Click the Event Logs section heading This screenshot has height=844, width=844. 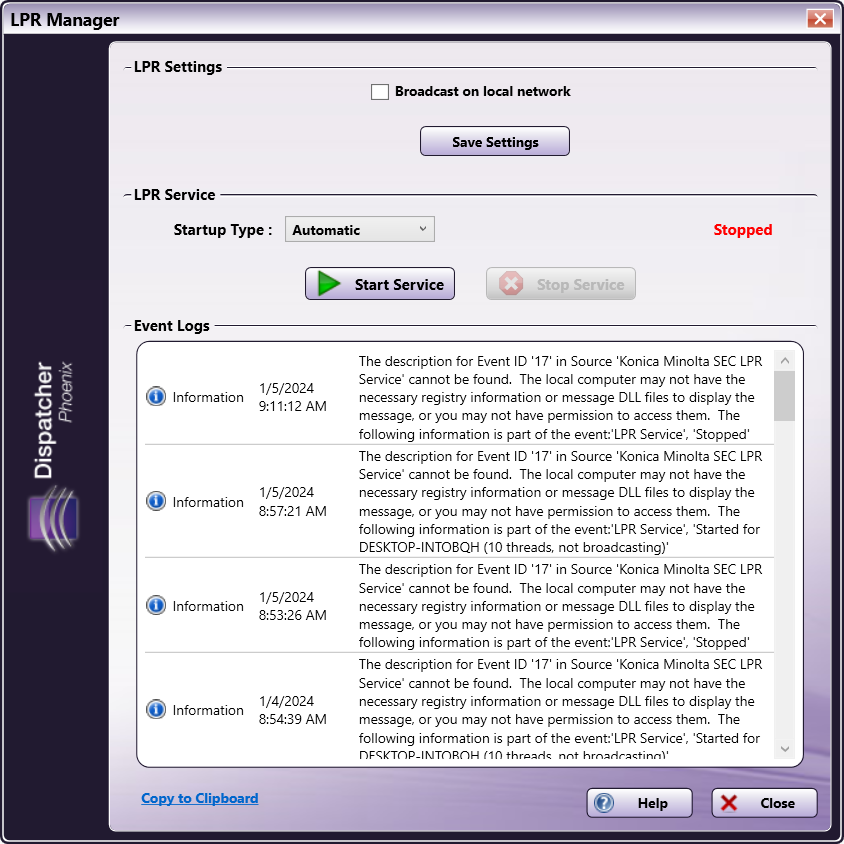[172, 326]
